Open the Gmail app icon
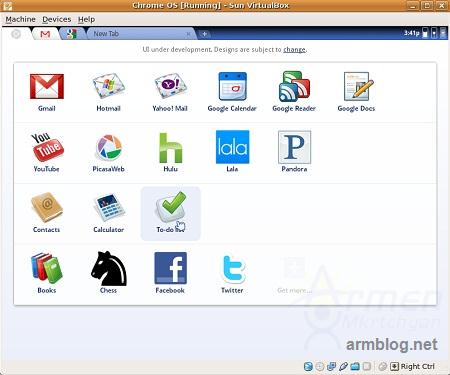 [47, 87]
